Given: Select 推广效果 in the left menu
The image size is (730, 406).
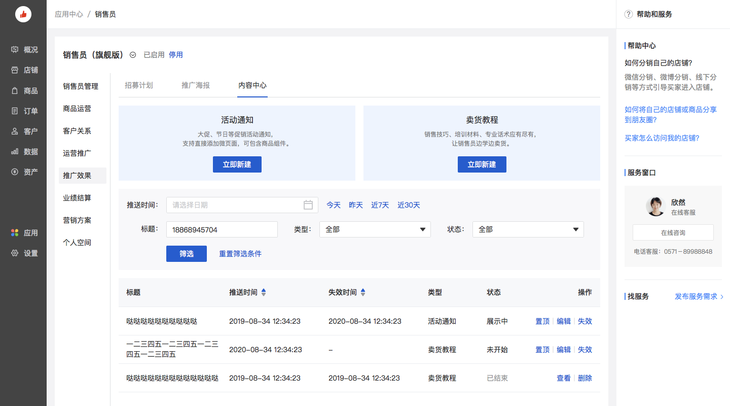Looking at the screenshot, I should tap(77, 175).
